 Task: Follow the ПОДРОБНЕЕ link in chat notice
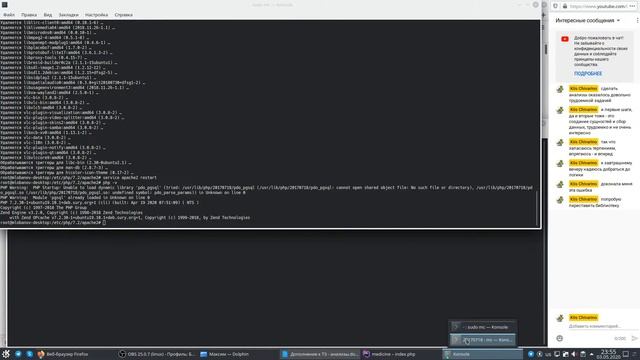tap(588, 73)
